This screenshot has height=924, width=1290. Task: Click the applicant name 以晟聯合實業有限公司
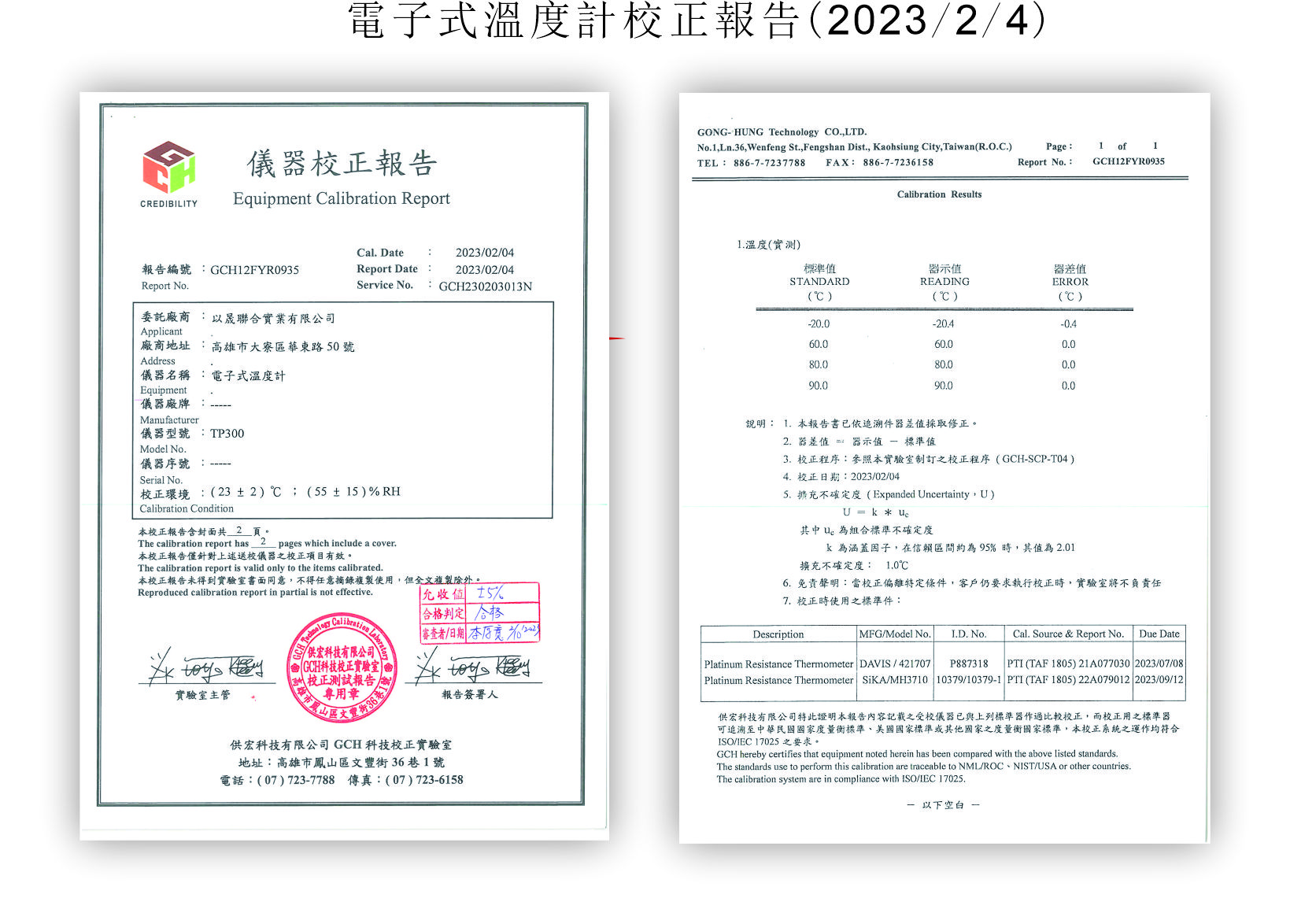pos(273,319)
